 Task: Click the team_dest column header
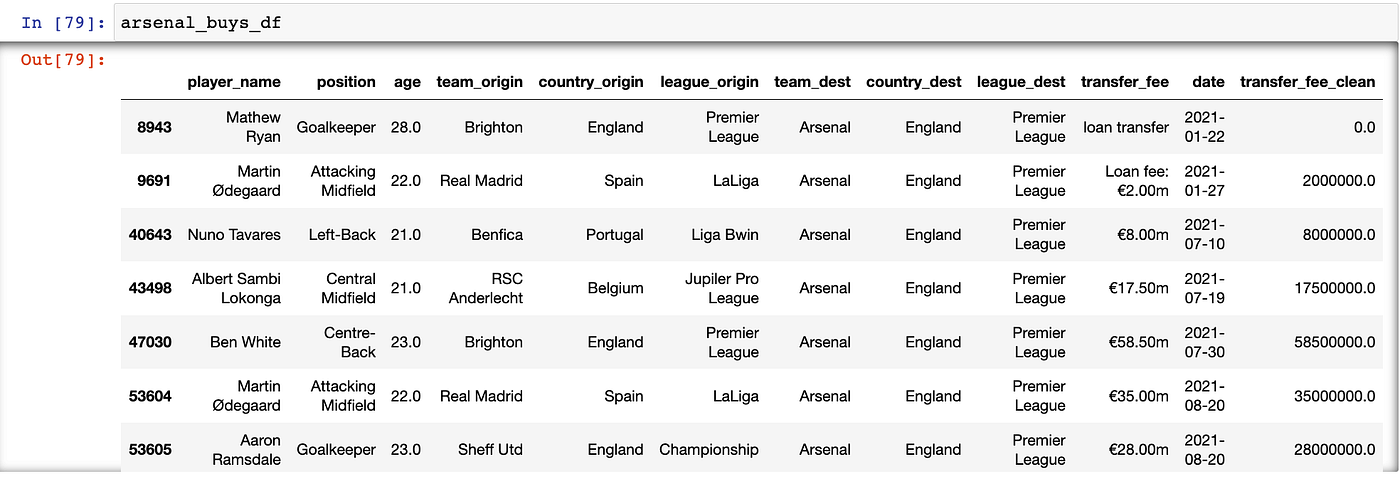click(x=812, y=82)
